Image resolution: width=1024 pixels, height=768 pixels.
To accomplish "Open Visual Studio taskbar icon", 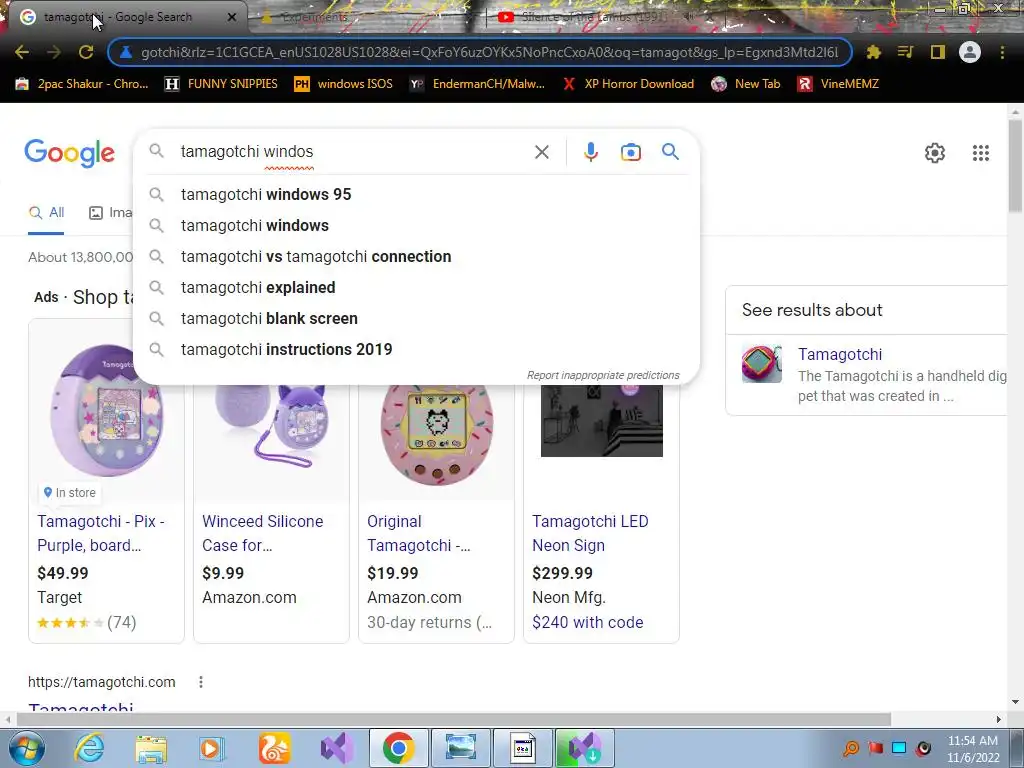I will [337, 748].
